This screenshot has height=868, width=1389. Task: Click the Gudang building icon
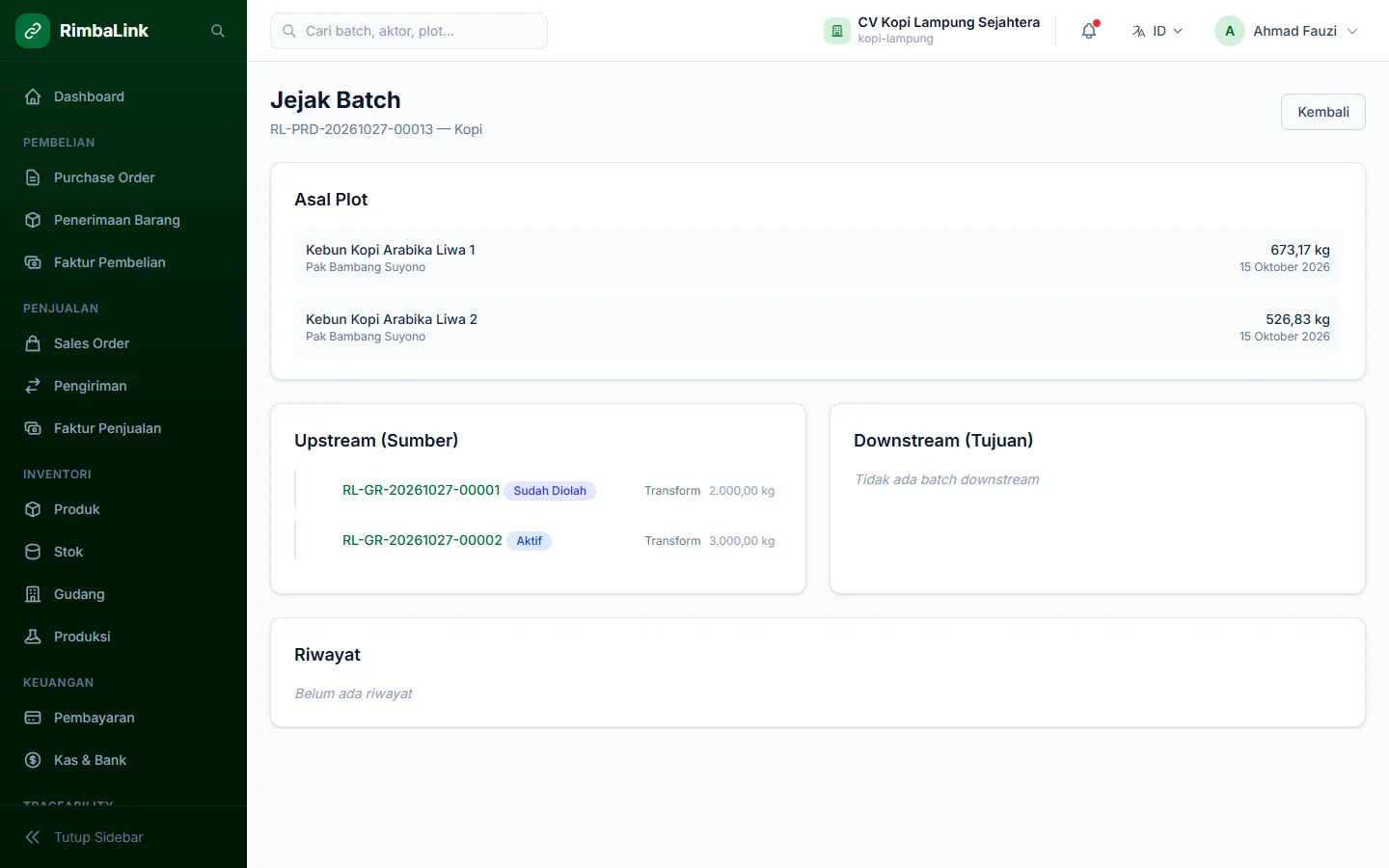[x=33, y=594]
